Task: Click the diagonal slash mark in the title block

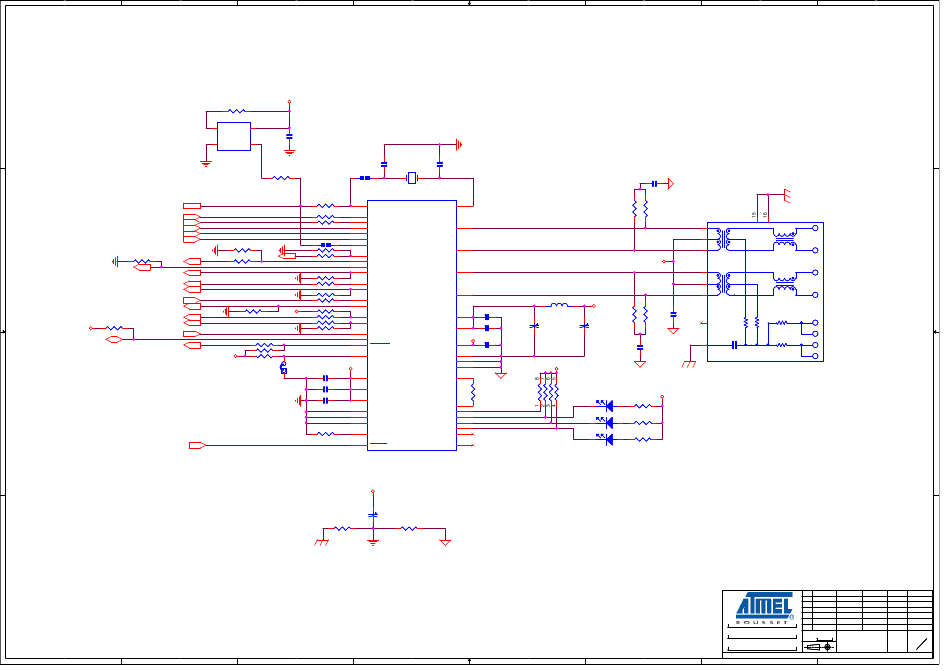Action: coord(922,644)
